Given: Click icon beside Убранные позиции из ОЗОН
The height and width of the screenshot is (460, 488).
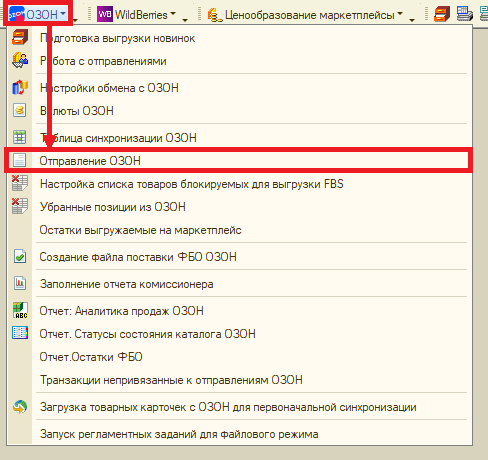Looking at the screenshot, I should coord(20,206).
